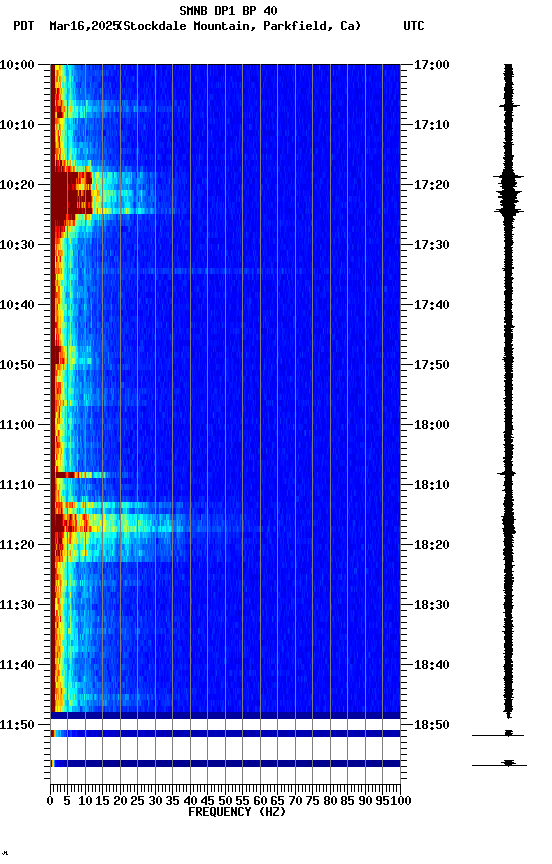Click the '90' frequency axis tick label
Image resolution: width=552 pixels, height=864 pixels.
pyautogui.click(x=365, y=802)
